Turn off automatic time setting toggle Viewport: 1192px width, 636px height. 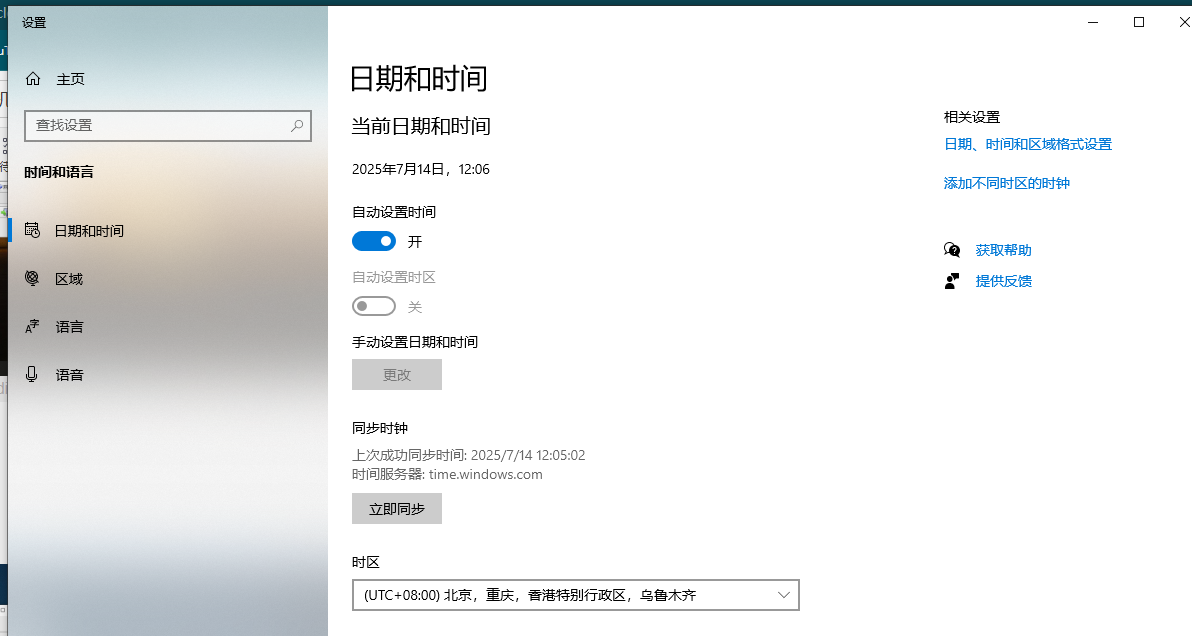373,241
